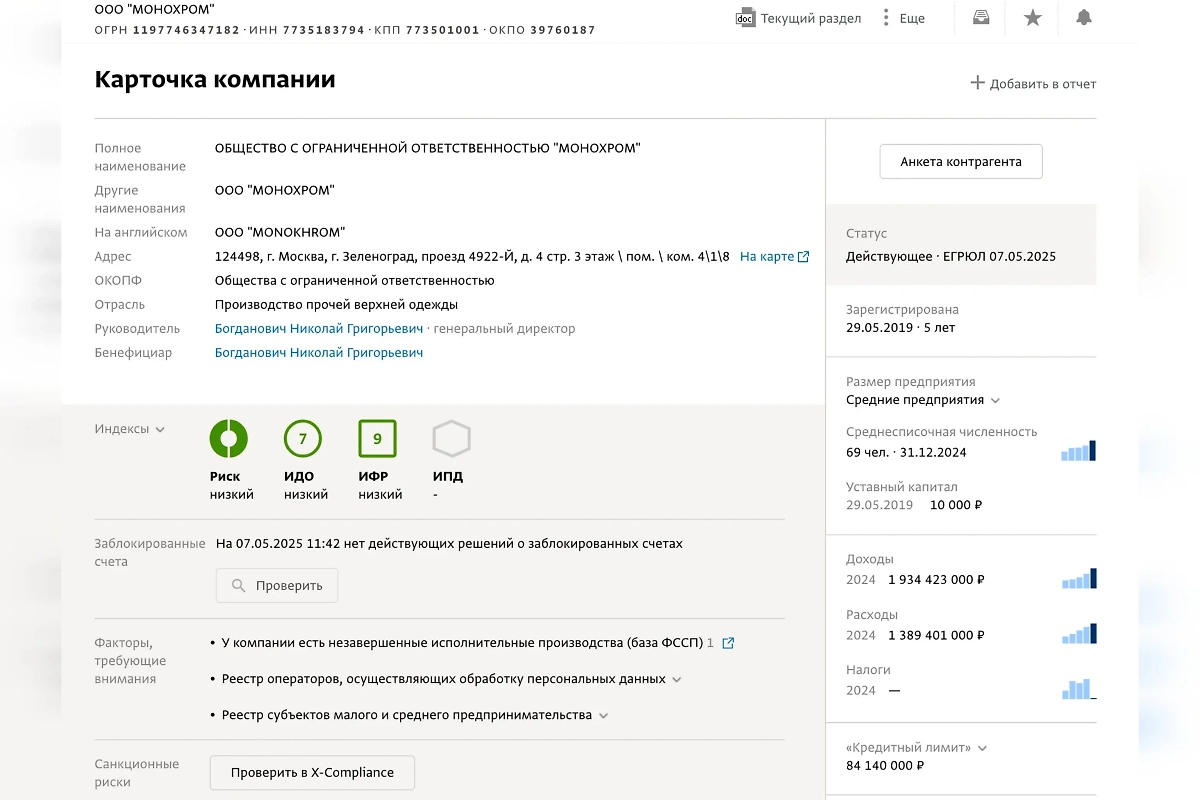
Task: Start blocked accounts check via Проверить
Action: click(x=276, y=585)
